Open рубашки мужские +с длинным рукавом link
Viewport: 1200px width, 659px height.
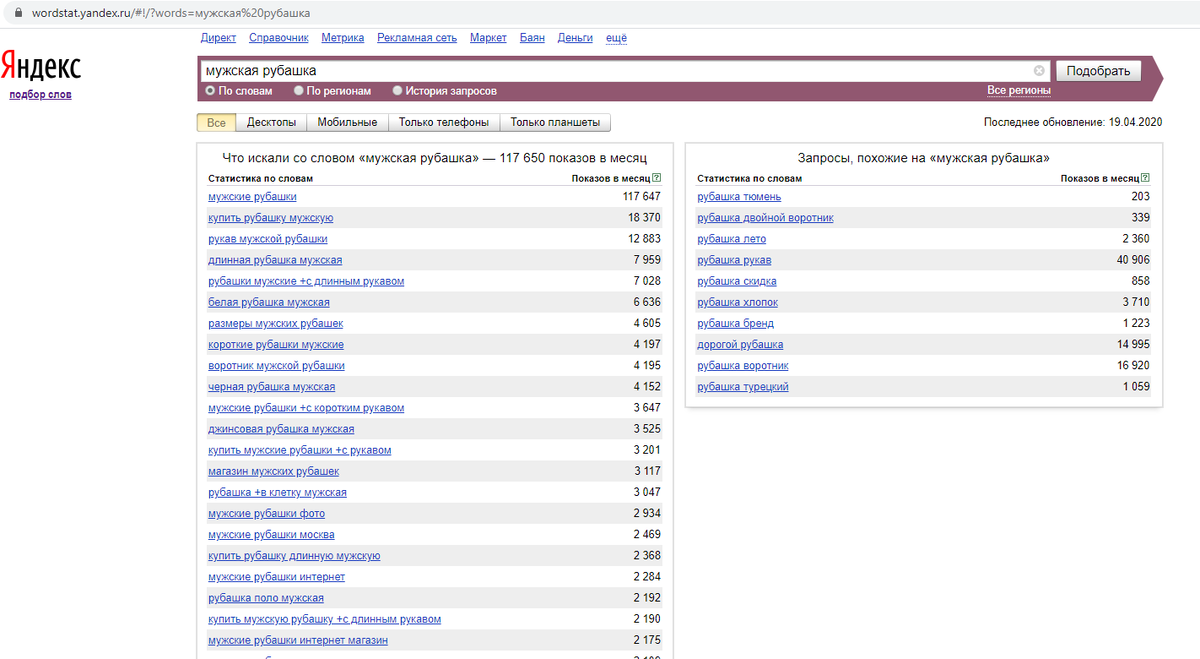coord(306,281)
